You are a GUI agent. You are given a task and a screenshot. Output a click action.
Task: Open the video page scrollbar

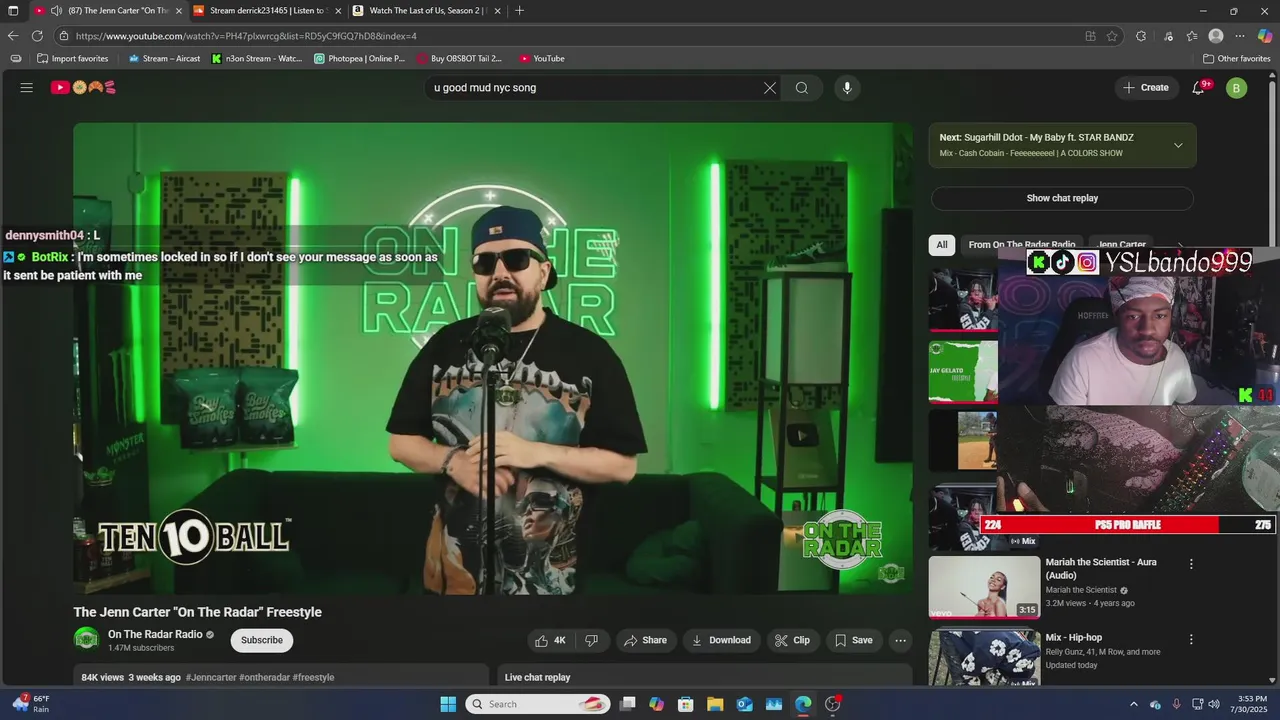click(x=1274, y=380)
